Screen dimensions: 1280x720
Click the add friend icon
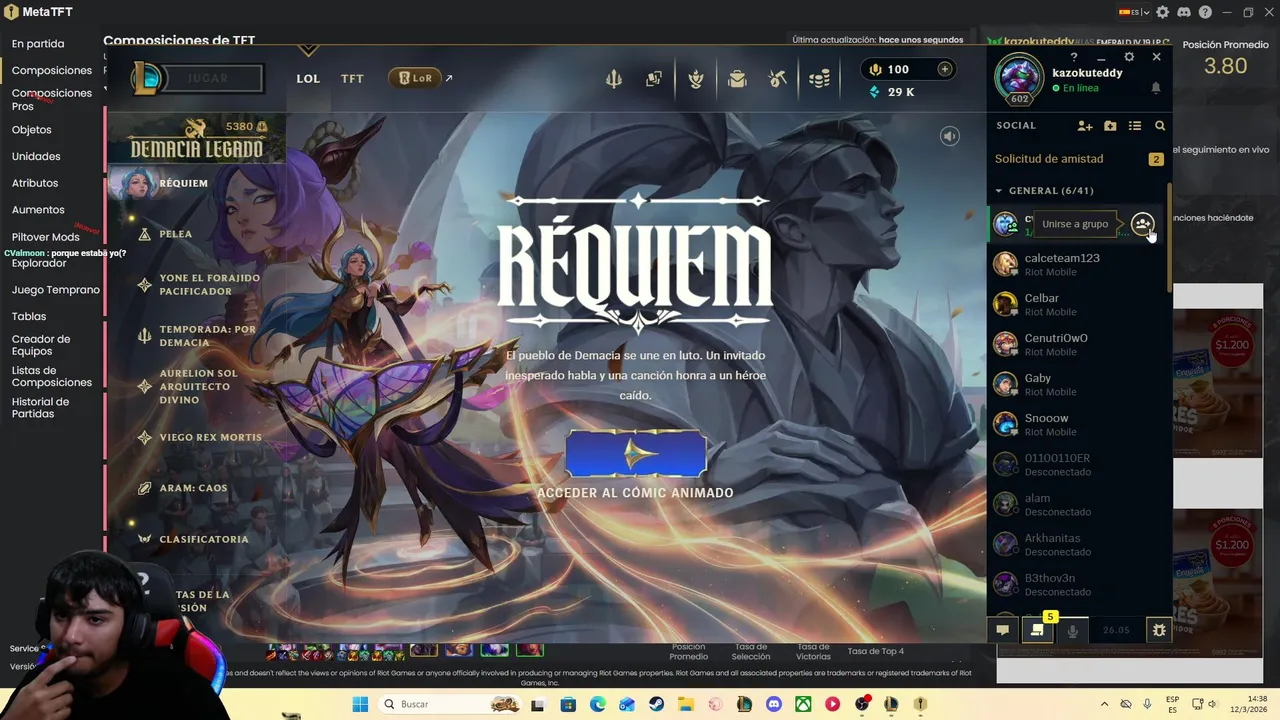click(1085, 126)
